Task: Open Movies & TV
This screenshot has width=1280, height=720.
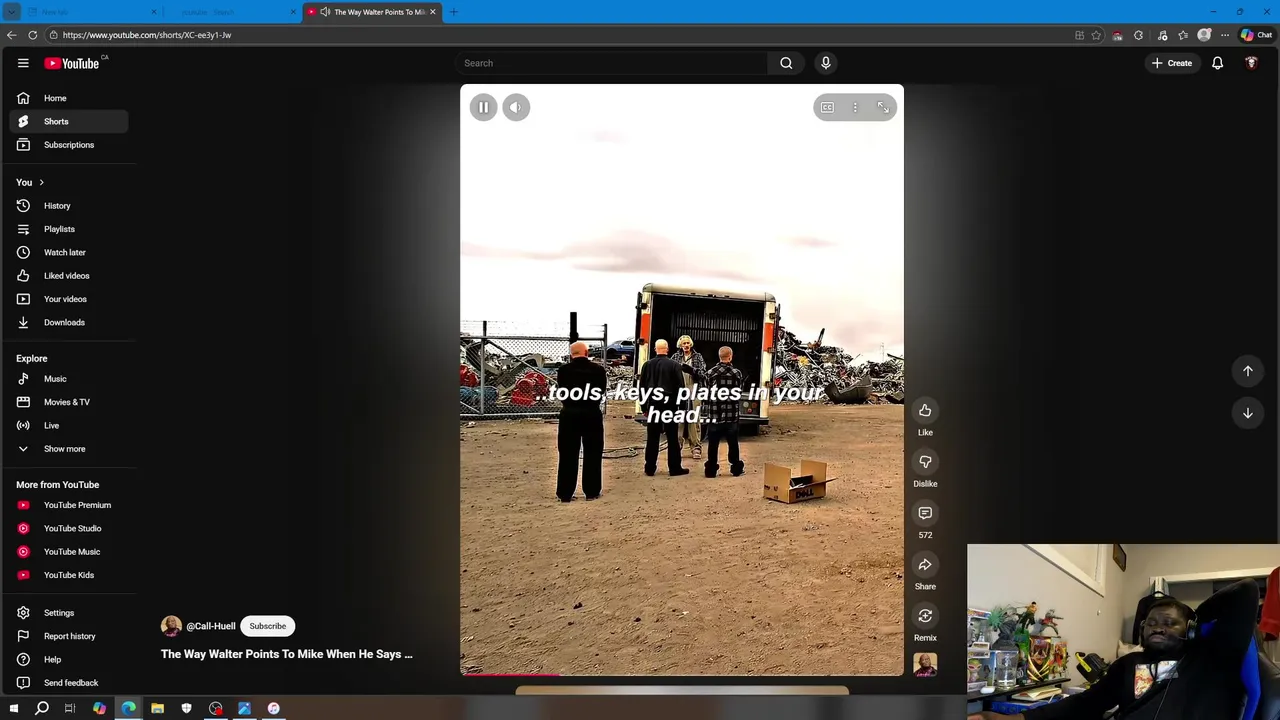Action: tap(69, 402)
